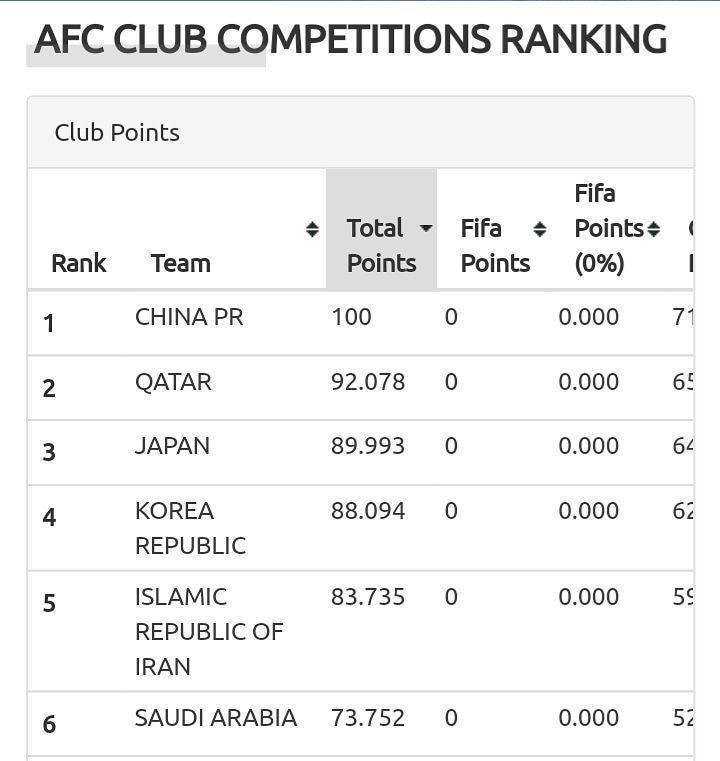The height and width of the screenshot is (761, 720).
Task: Select the QATAR team row
Action: tap(173, 382)
